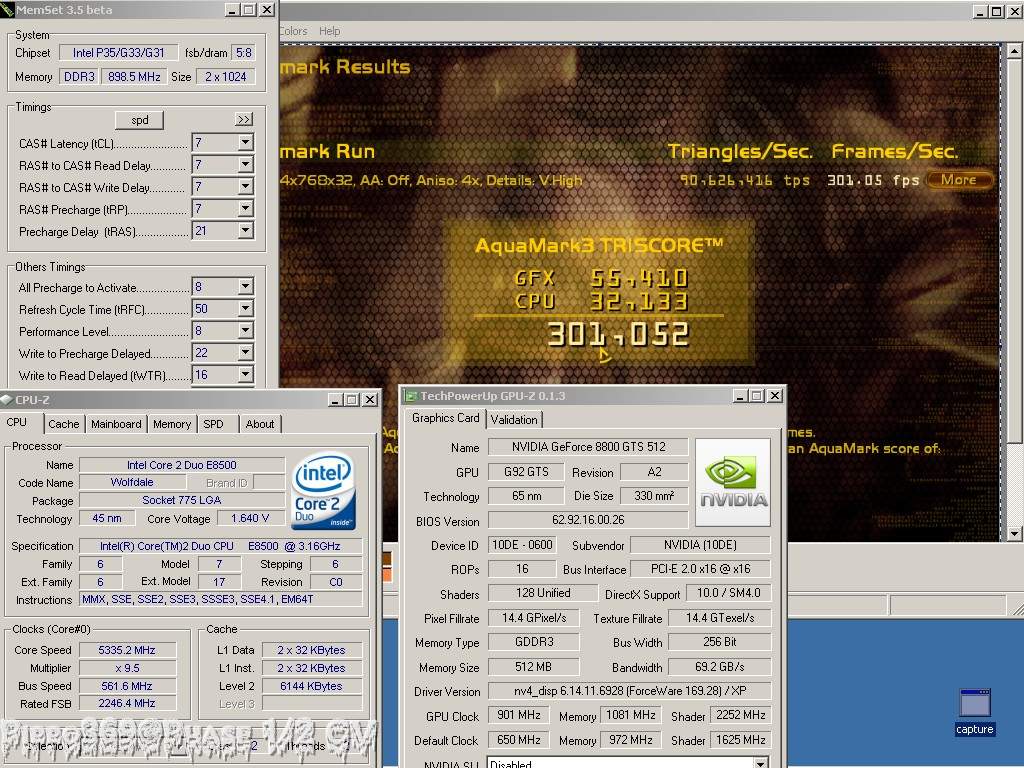Viewport: 1024px width, 768px height.
Task: Click the Driver Version field in GPU-Z
Action: [630, 691]
